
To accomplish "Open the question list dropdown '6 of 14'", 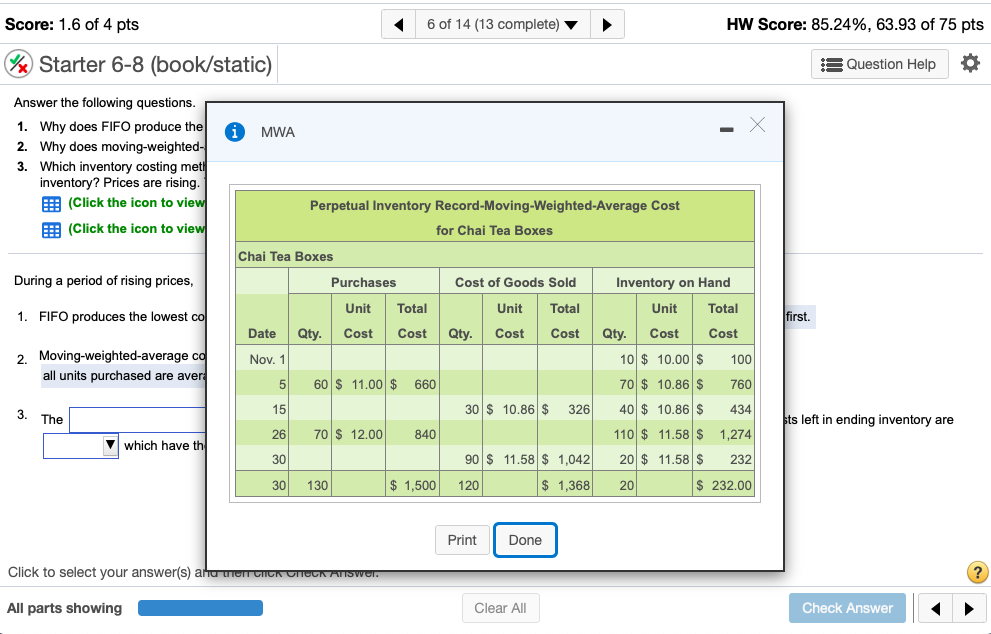I will [502, 25].
